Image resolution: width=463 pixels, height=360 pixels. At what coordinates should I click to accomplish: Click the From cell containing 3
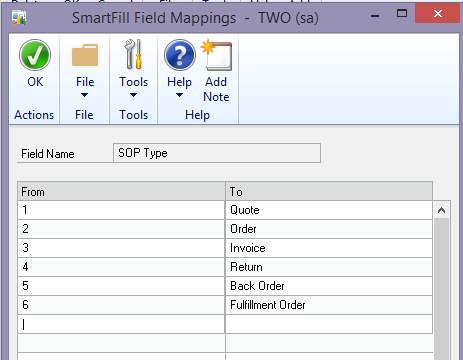[121, 248]
